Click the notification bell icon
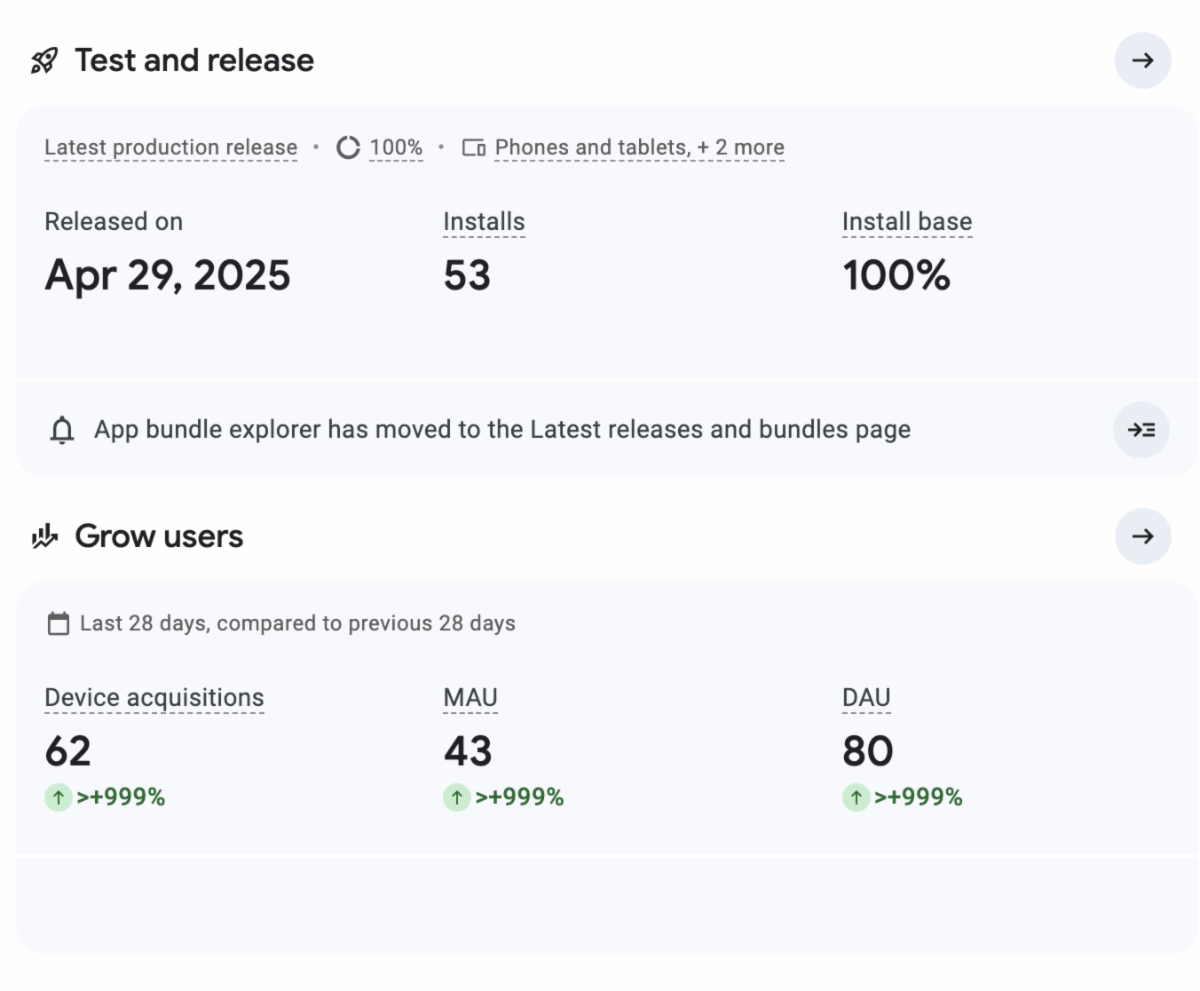The width and height of the screenshot is (1200, 991). click(x=62, y=430)
